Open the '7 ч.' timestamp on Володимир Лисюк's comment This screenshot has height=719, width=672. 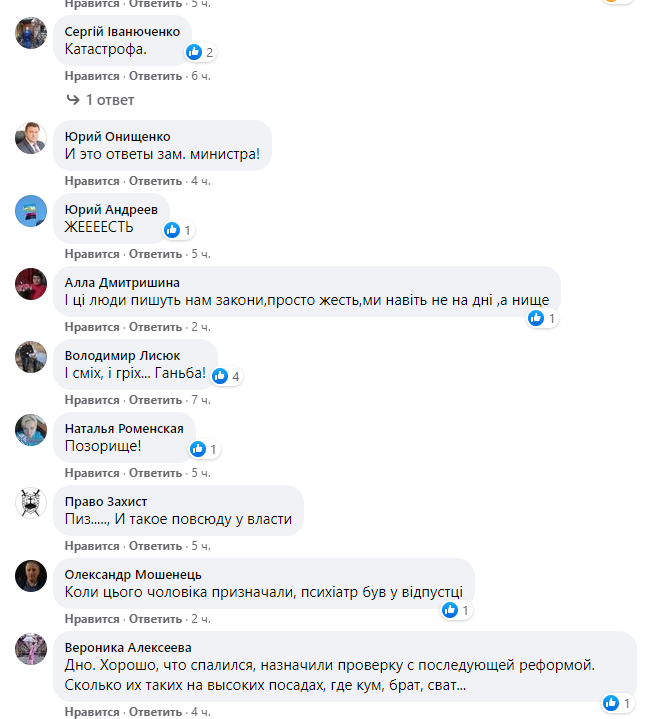coord(201,400)
